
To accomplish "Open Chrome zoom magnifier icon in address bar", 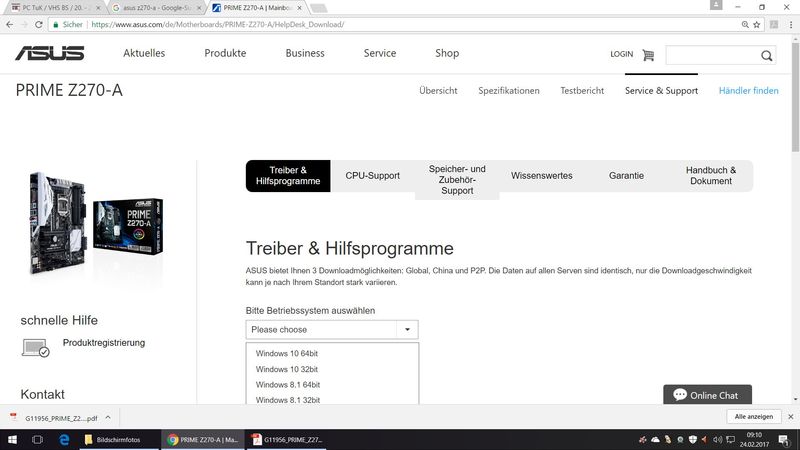I will click(x=745, y=24).
